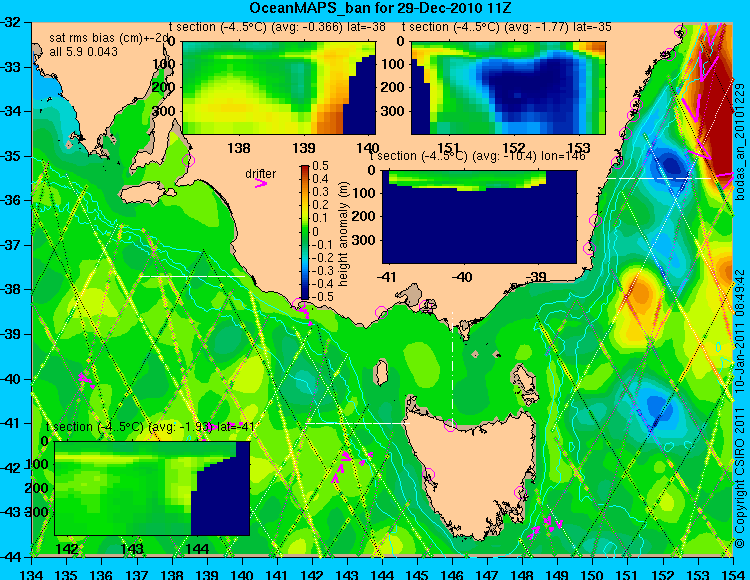
Task: Click the '152' axis label under the lat=-35 inset
Action: [514, 148]
